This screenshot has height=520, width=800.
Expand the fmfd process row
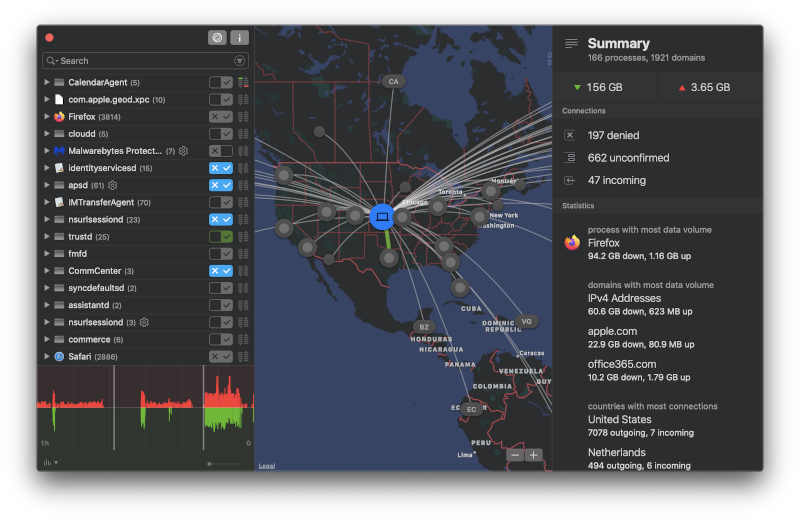(x=46, y=253)
